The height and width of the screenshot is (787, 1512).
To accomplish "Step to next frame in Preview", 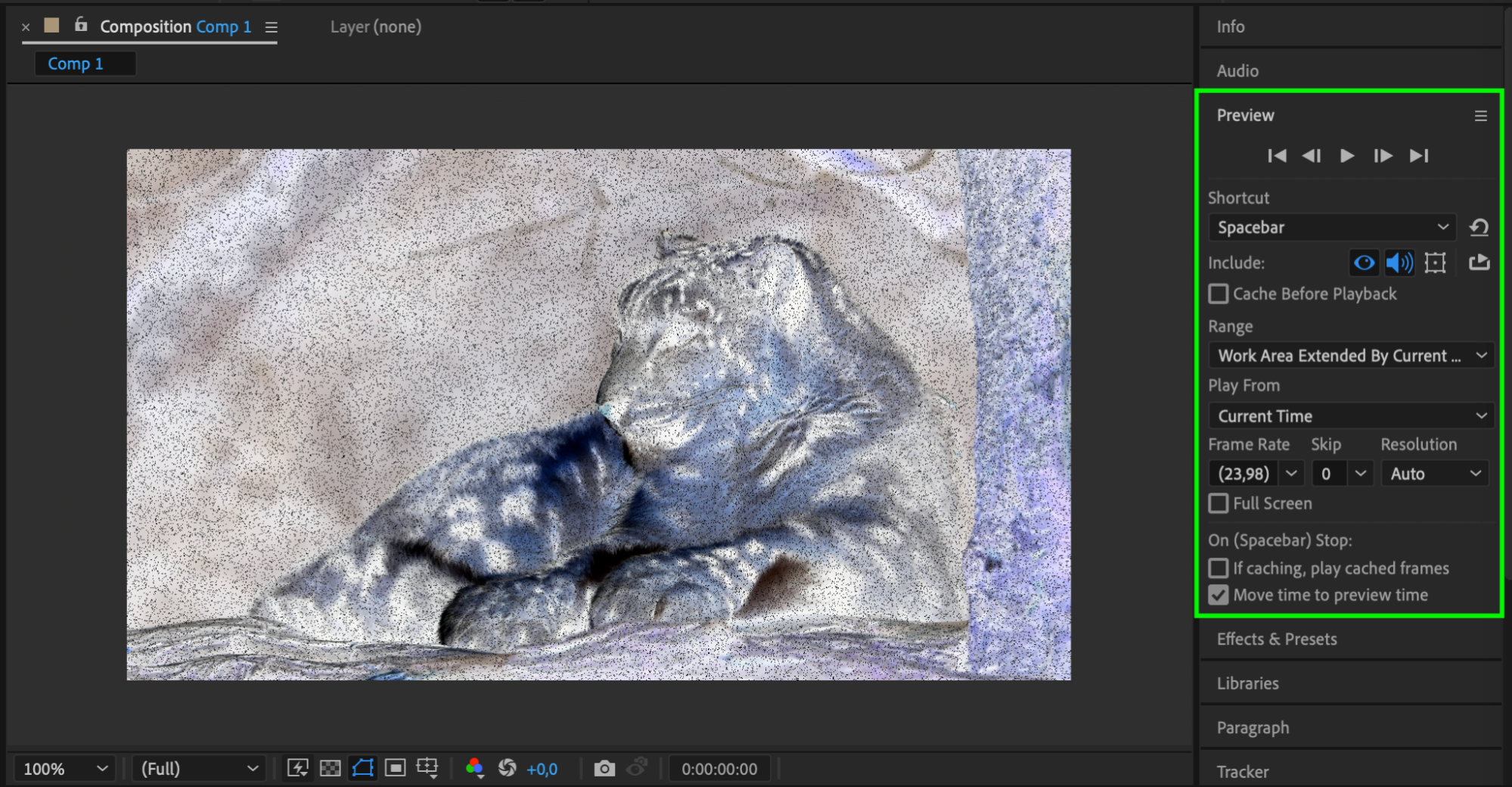I will pos(1383,156).
